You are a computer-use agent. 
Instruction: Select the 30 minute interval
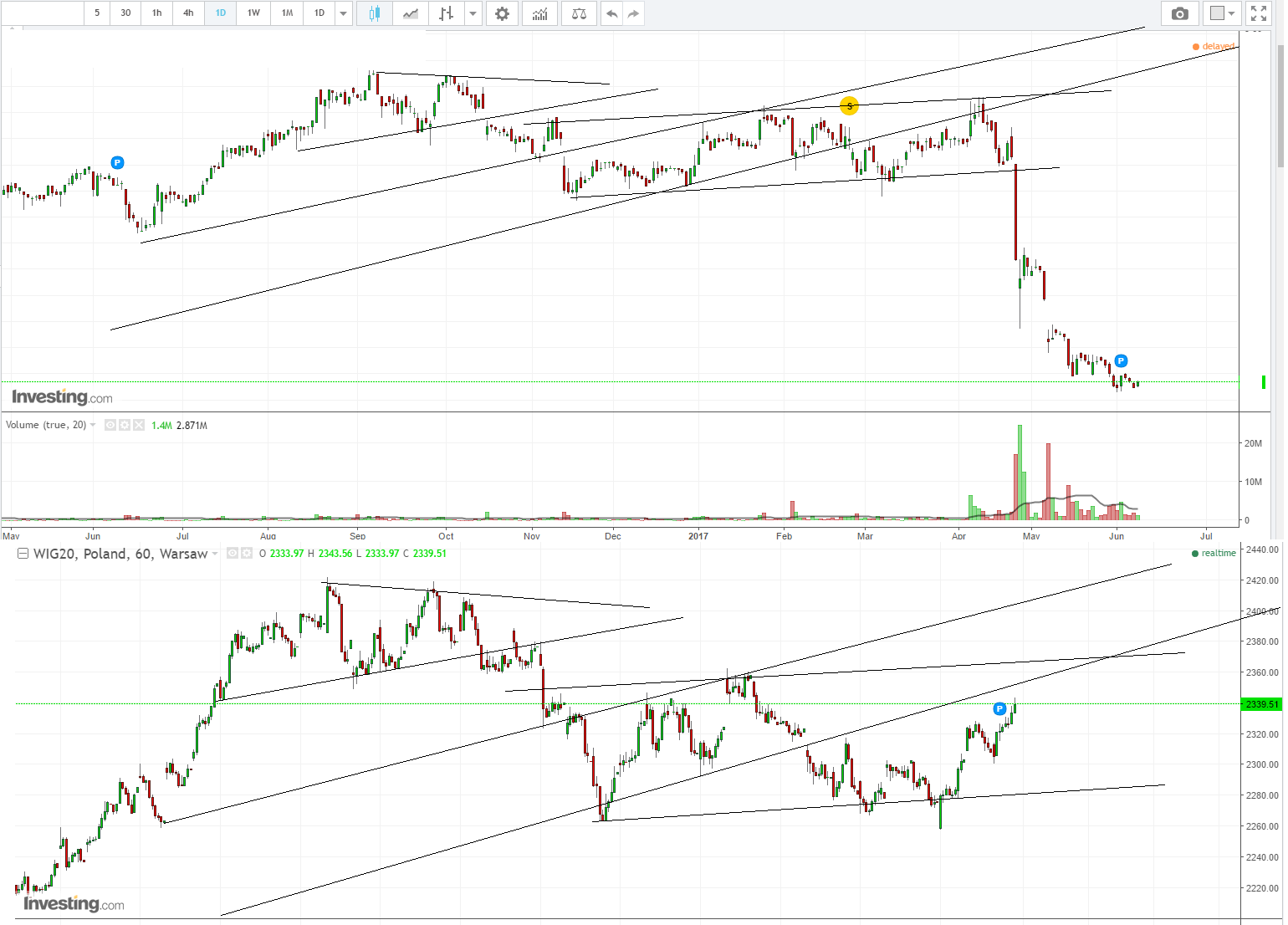click(x=125, y=13)
